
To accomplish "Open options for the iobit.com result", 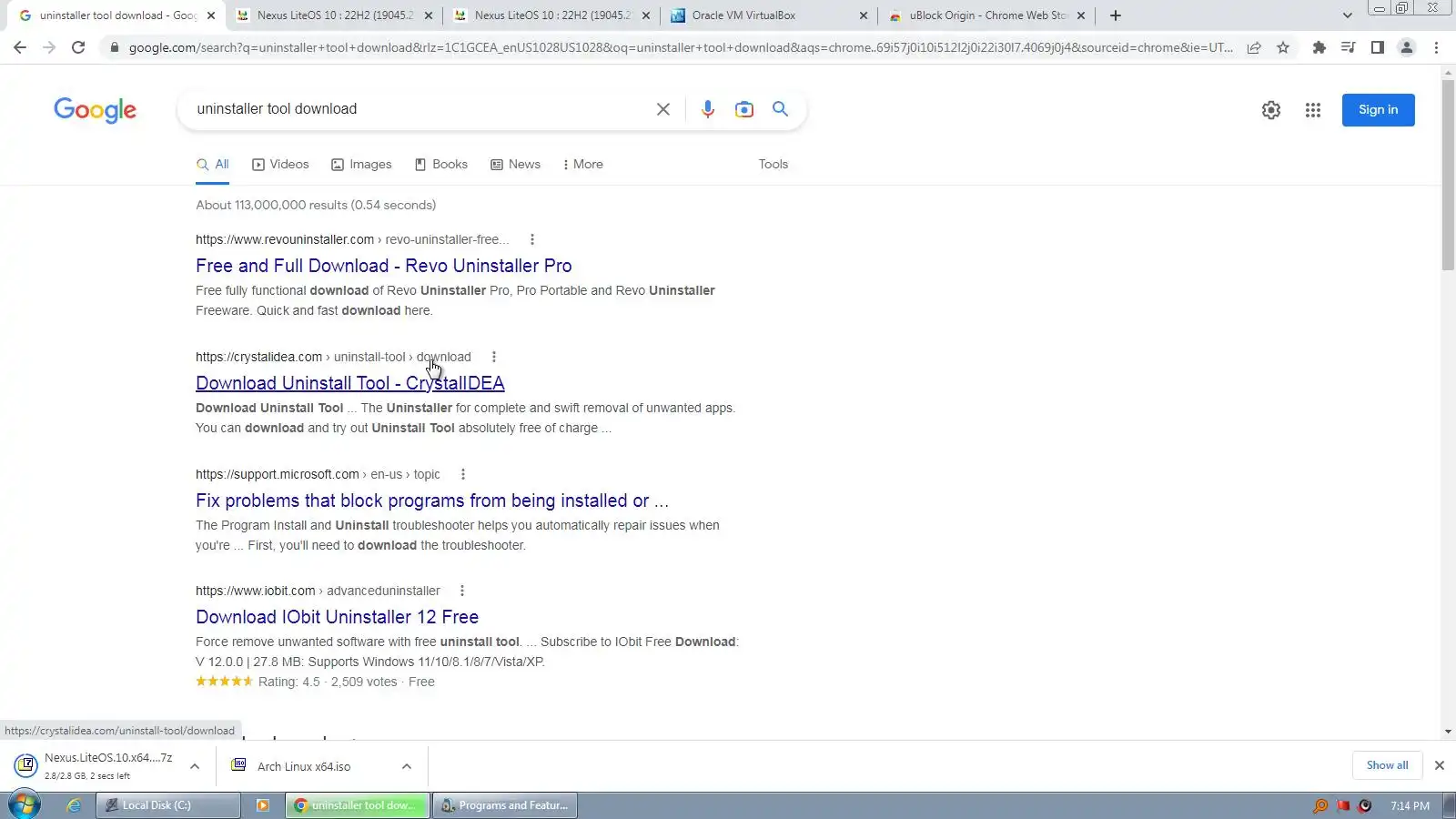I will pos(462,591).
